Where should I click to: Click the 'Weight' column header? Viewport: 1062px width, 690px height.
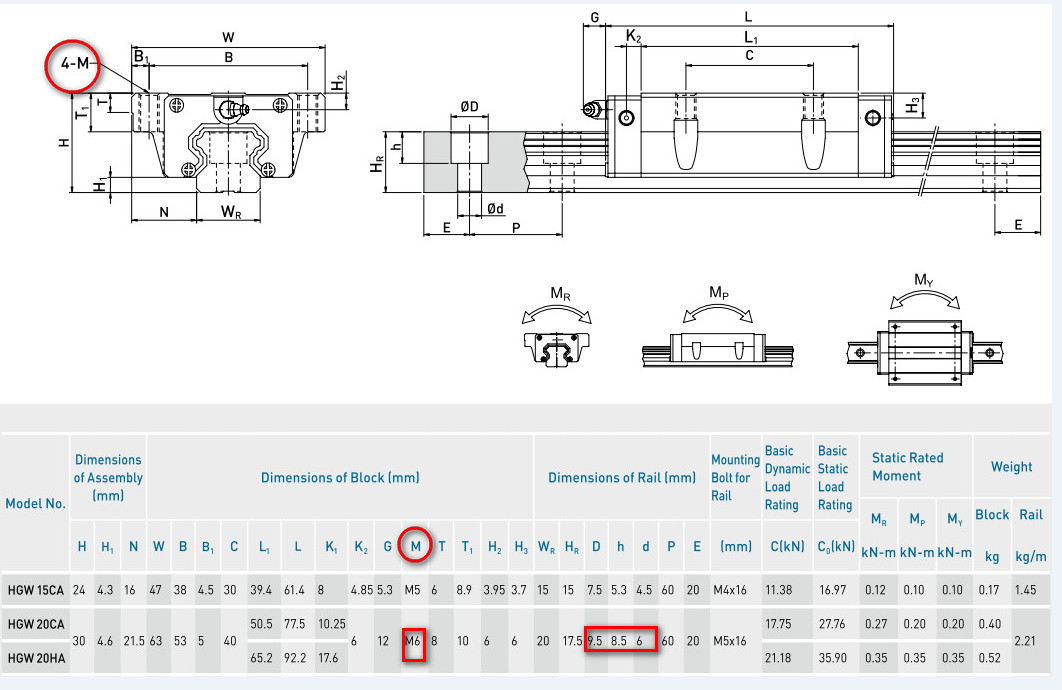pos(1011,467)
